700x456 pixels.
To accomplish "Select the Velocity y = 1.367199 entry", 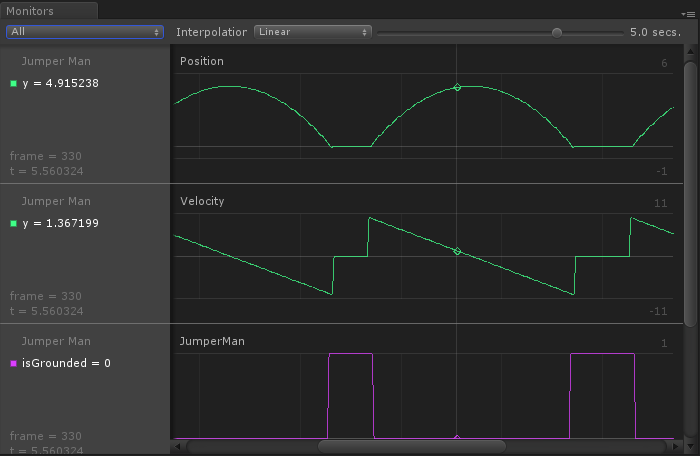I will [60, 223].
